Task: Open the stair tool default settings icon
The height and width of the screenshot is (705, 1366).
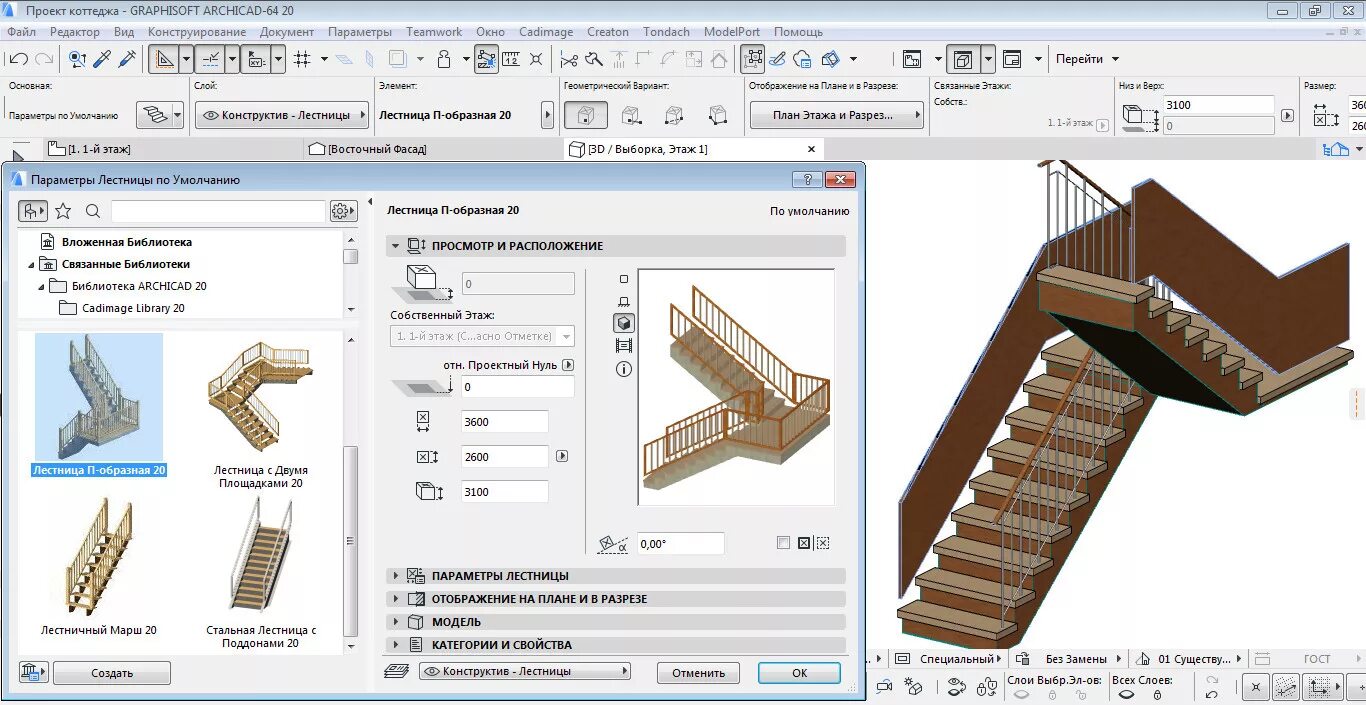Action: (x=153, y=116)
